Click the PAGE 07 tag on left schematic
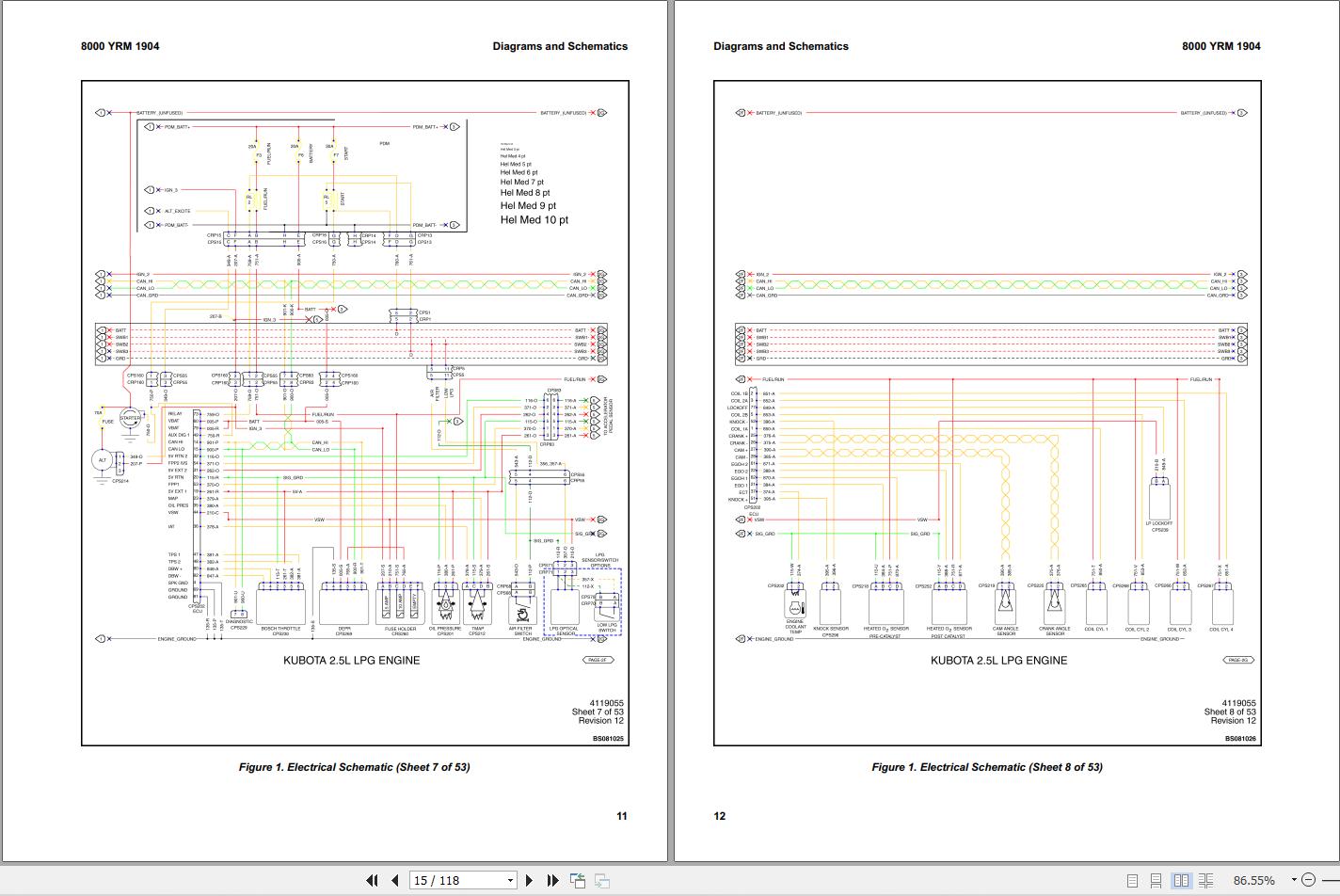The height and width of the screenshot is (896, 1340). [598, 660]
